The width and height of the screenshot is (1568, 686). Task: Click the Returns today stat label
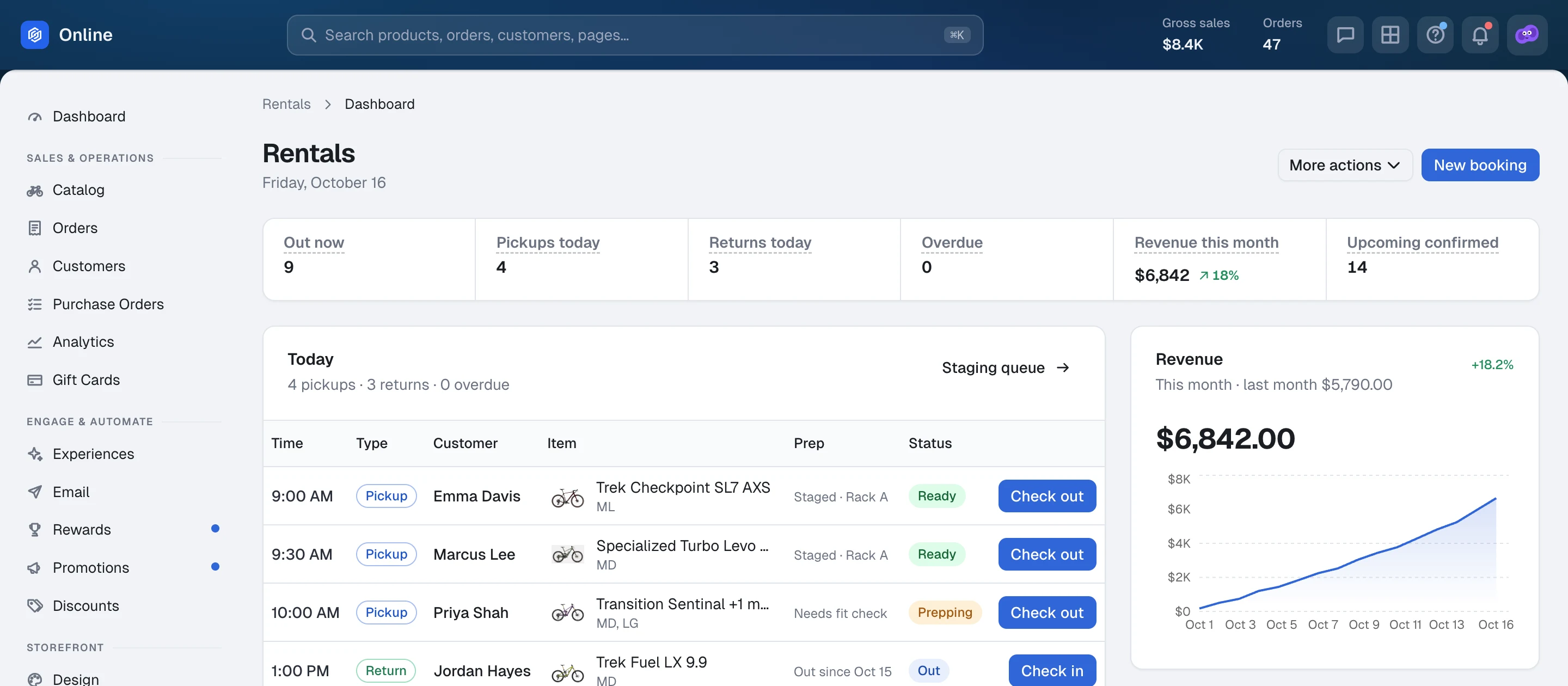point(759,242)
